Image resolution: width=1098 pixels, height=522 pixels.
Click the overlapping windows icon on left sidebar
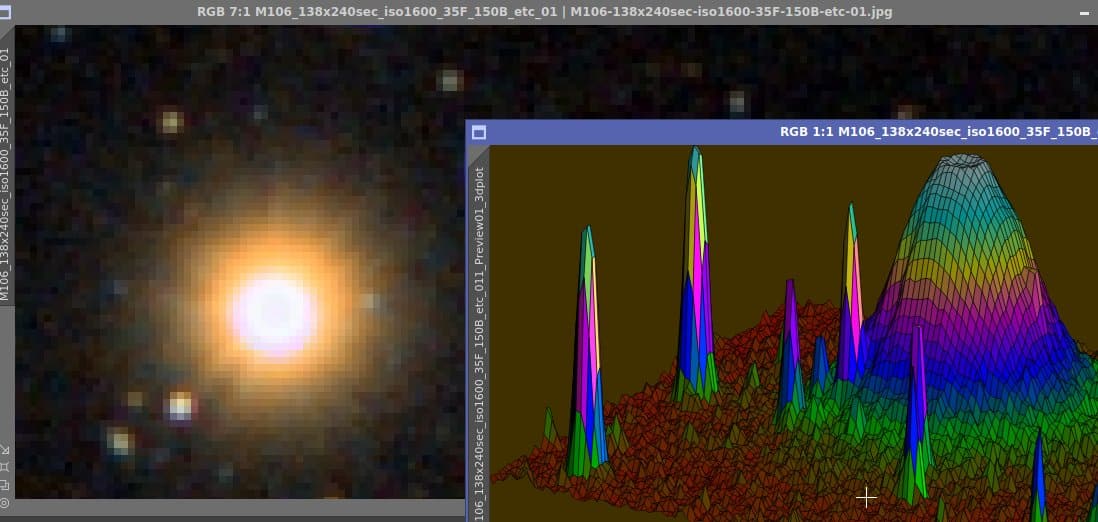pyautogui.click(x=5, y=485)
